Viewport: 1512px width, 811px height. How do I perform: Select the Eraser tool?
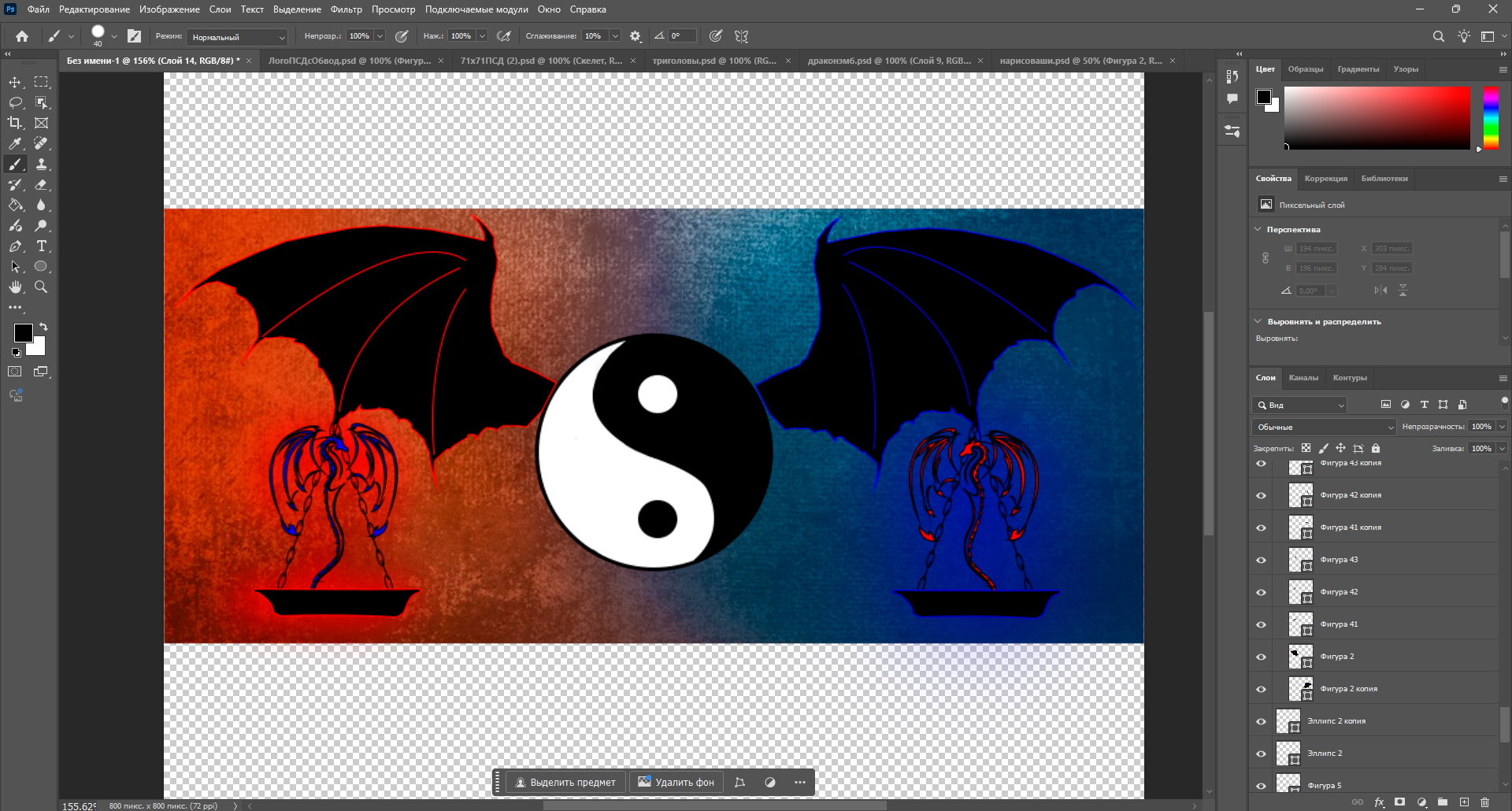point(42,184)
